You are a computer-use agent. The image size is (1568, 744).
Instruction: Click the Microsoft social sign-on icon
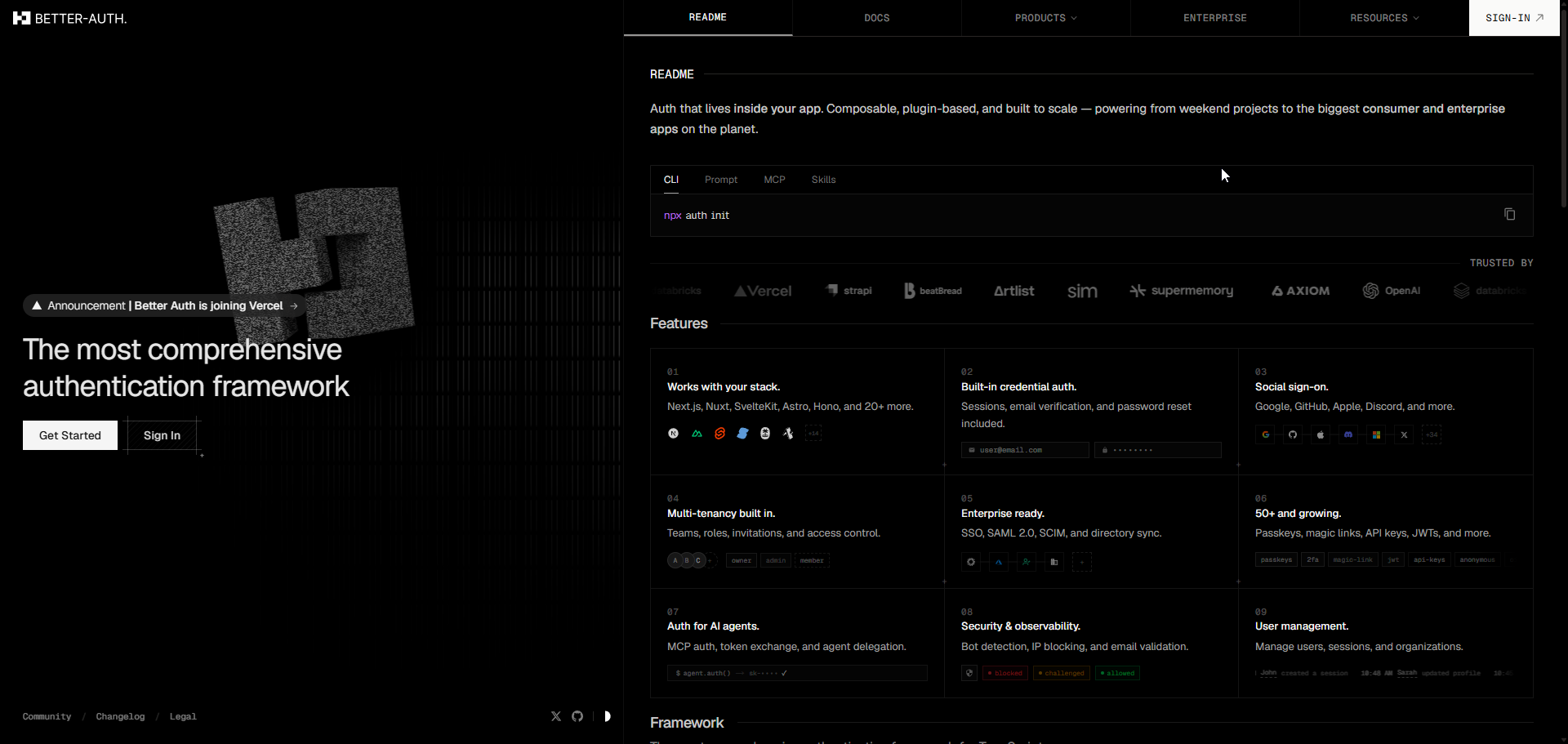click(1376, 434)
